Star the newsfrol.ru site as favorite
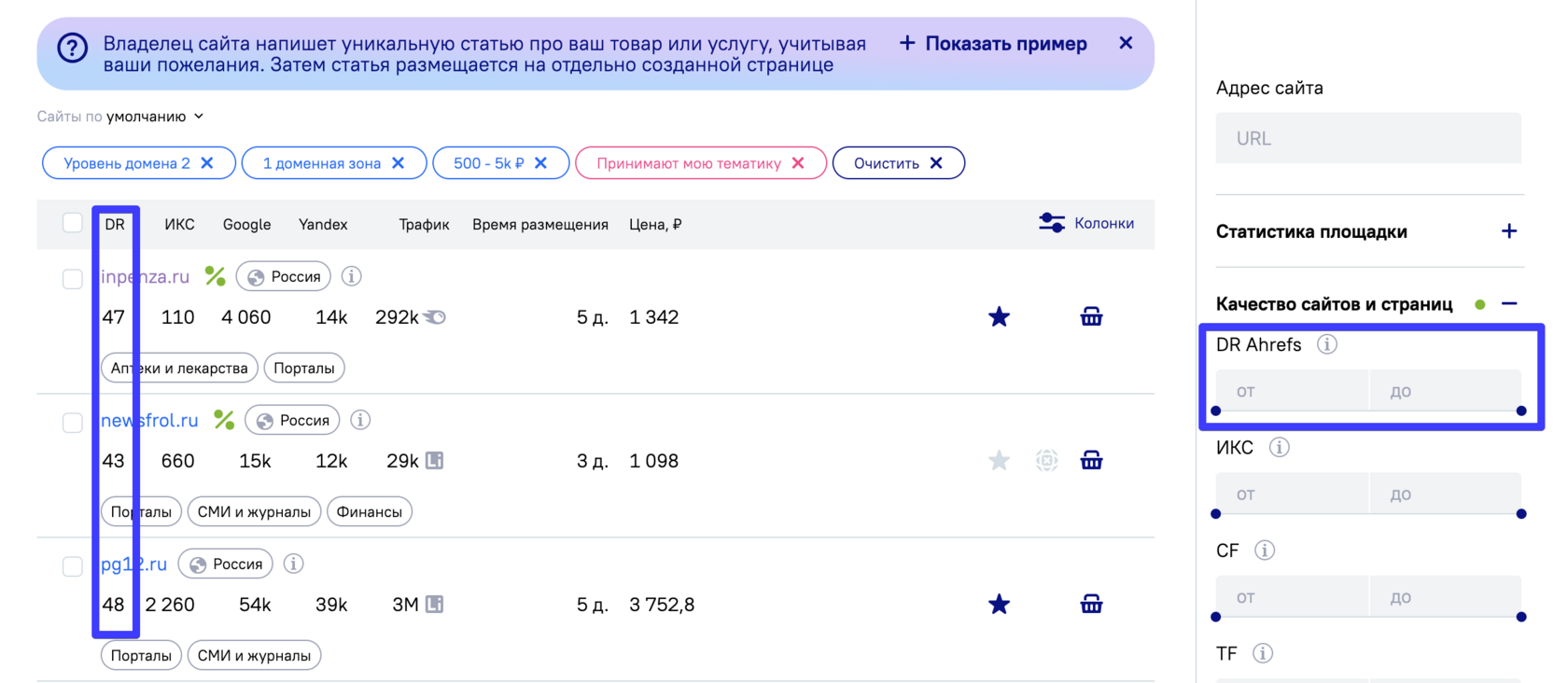 (x=999, y=461)
